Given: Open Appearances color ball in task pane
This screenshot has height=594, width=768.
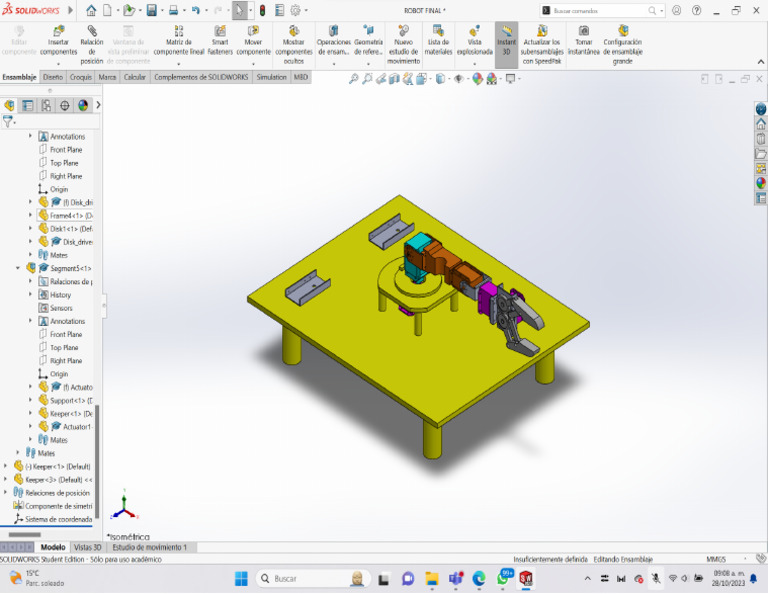Looking at the screenshot, I should 761,183.
